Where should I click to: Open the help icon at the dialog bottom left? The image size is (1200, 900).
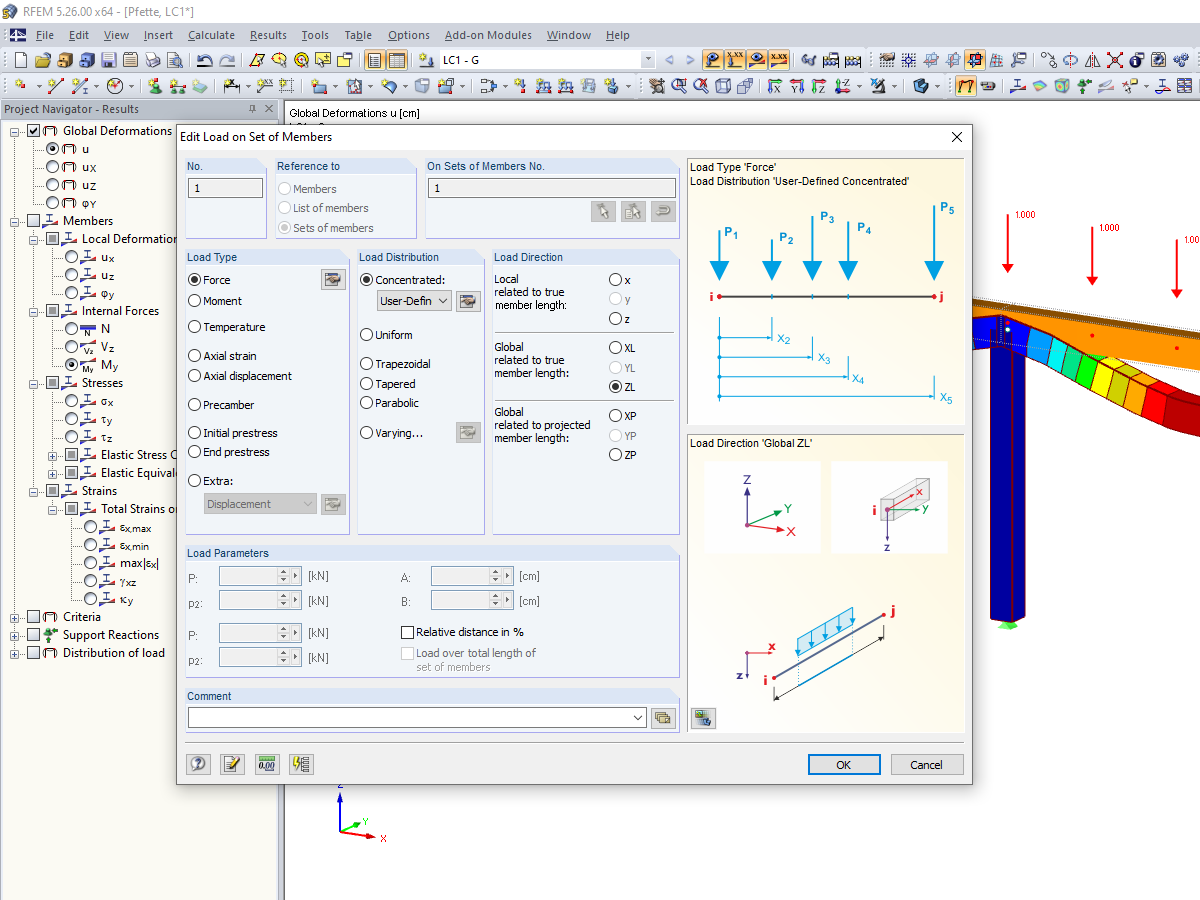tap(198, 763)
